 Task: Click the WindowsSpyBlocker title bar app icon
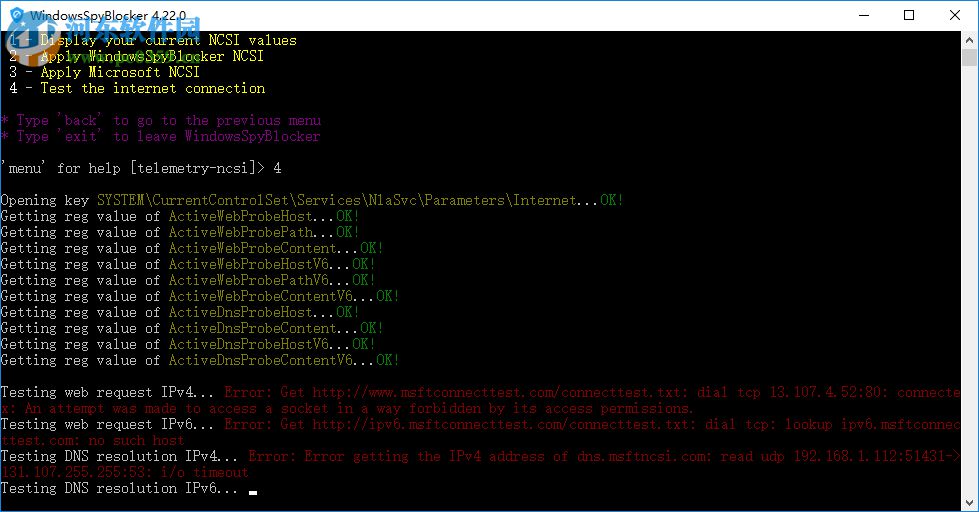click(x=16, y=15)
